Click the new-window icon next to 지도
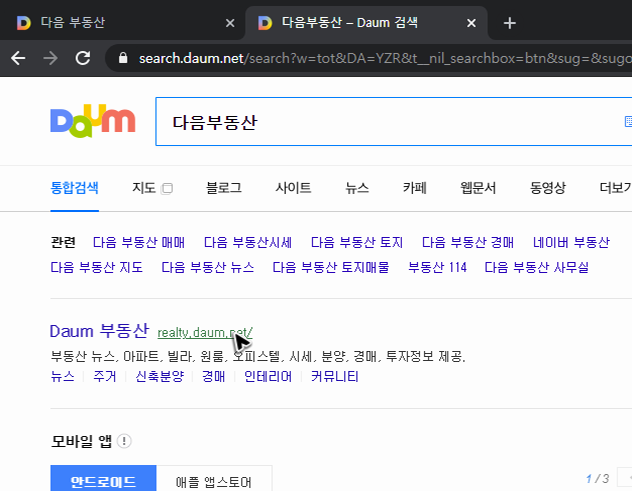632x491 pixels. [x=167, y=188]
